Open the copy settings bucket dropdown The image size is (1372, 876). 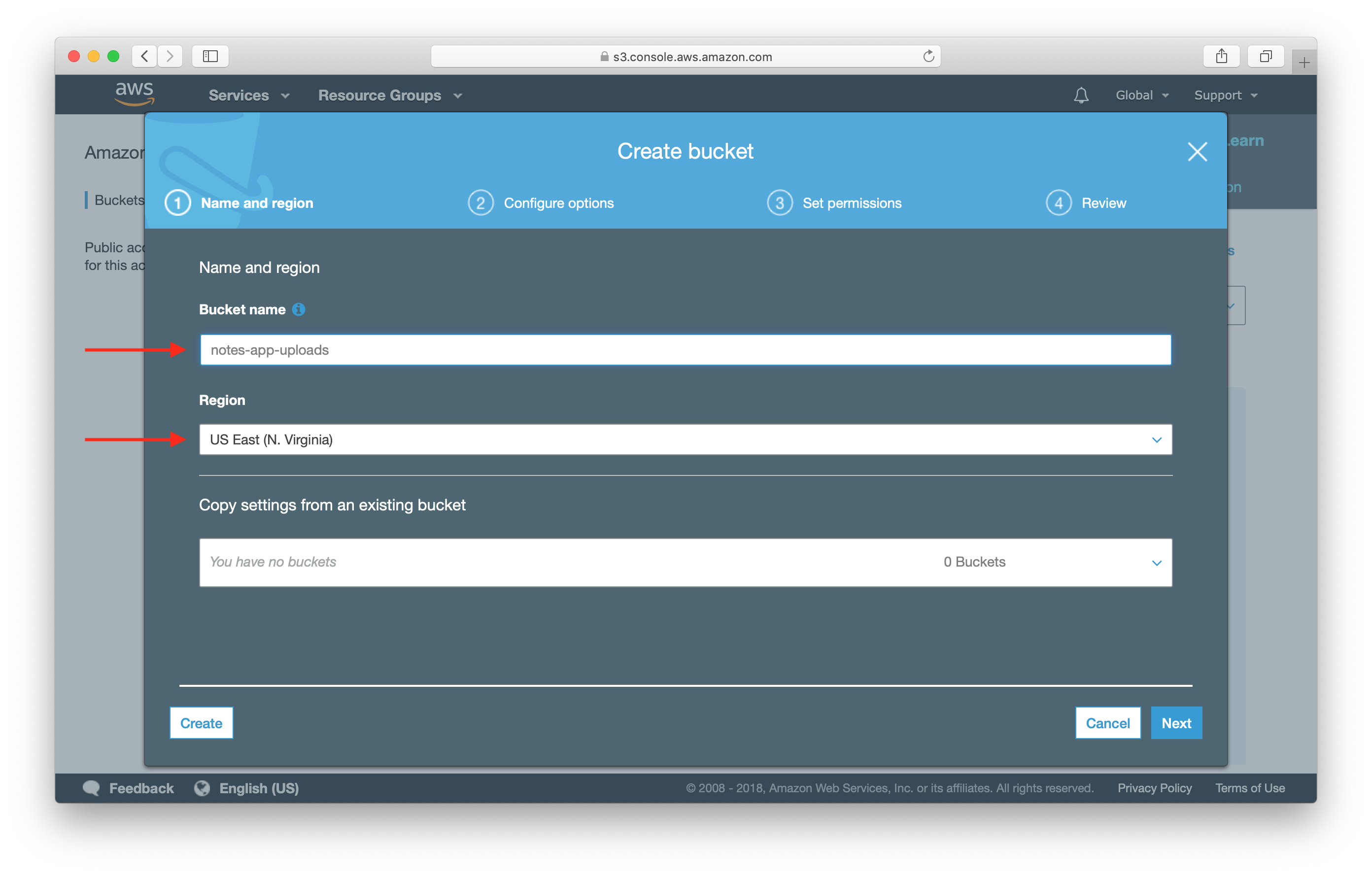[x=686, y=562]
